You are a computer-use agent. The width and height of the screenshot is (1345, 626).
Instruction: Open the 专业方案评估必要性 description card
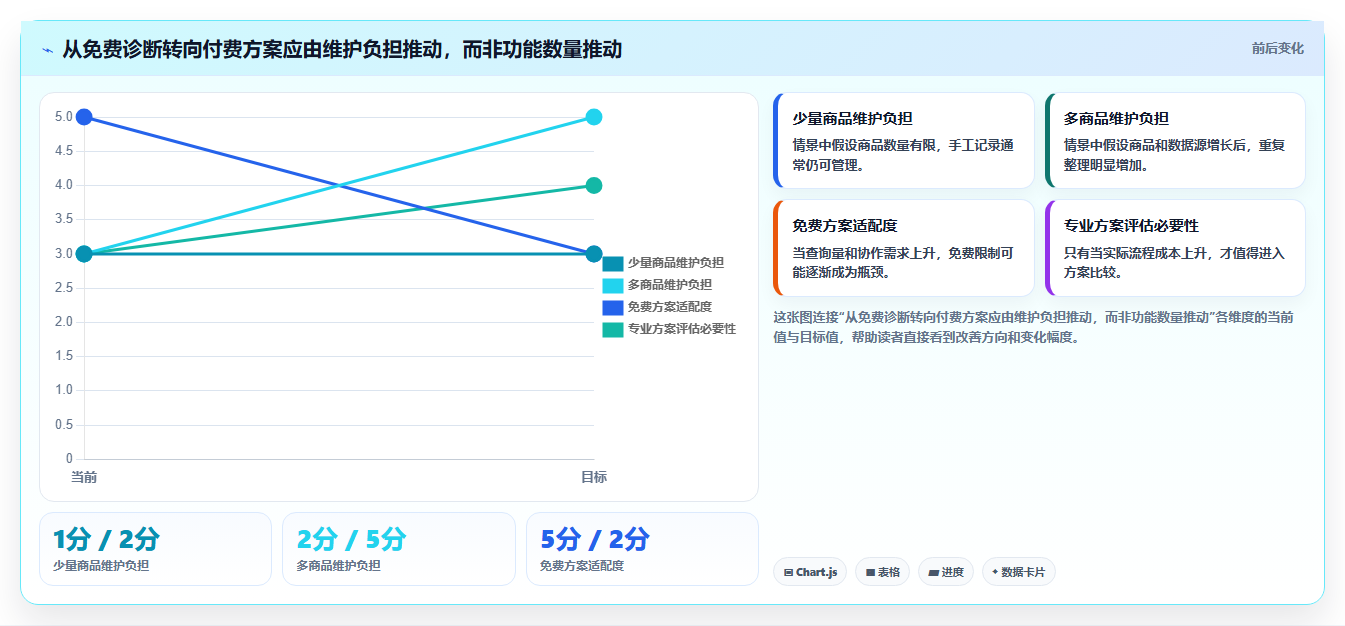point(1175,248)
